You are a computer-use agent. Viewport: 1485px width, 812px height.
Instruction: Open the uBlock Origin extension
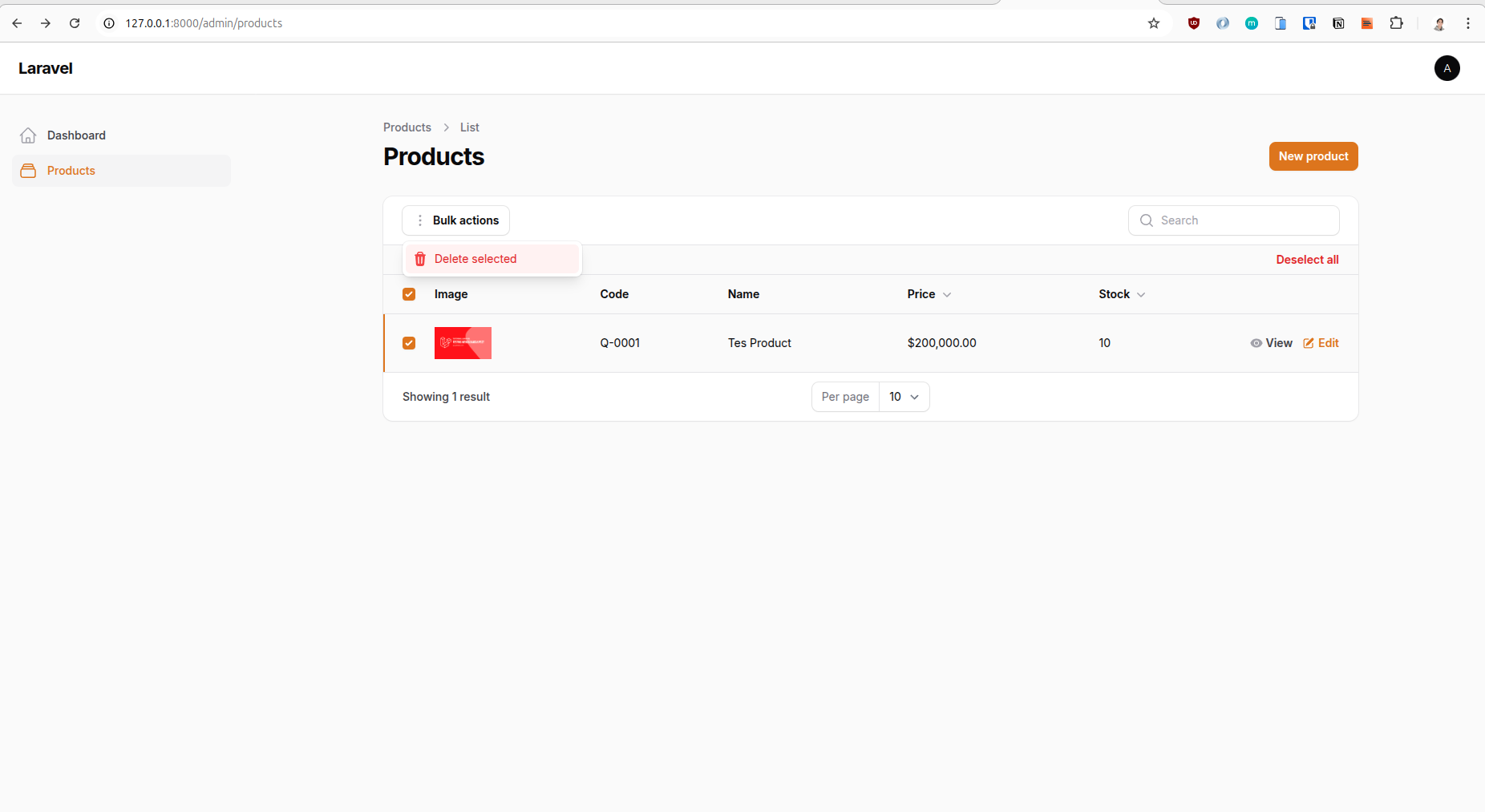point(1193,23)
